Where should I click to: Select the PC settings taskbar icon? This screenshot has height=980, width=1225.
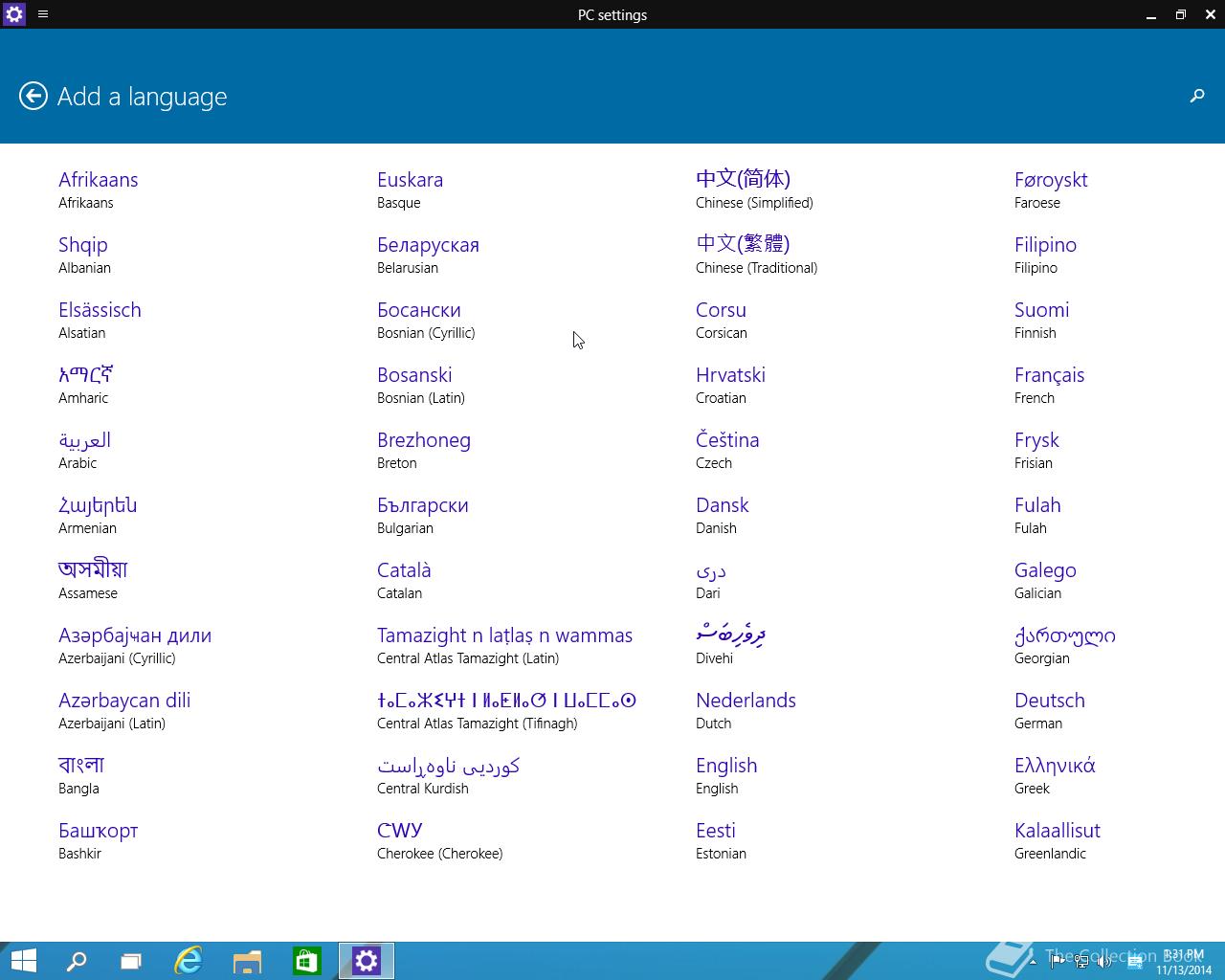367,961
